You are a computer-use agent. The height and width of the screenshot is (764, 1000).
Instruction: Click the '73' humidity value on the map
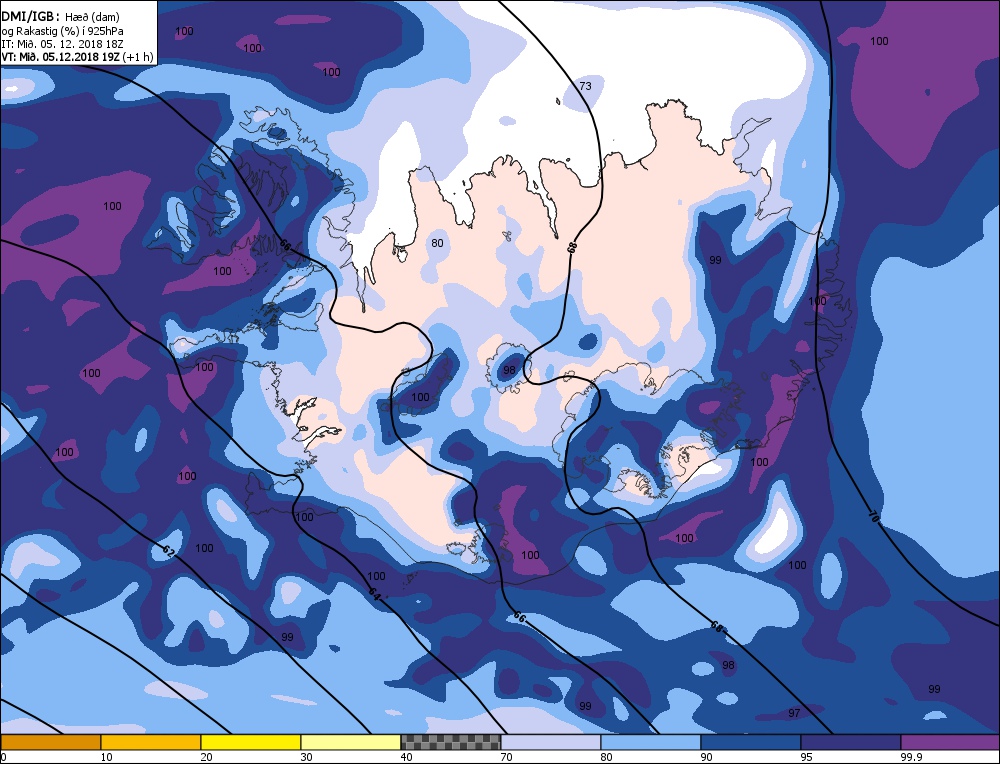[585, 86]
